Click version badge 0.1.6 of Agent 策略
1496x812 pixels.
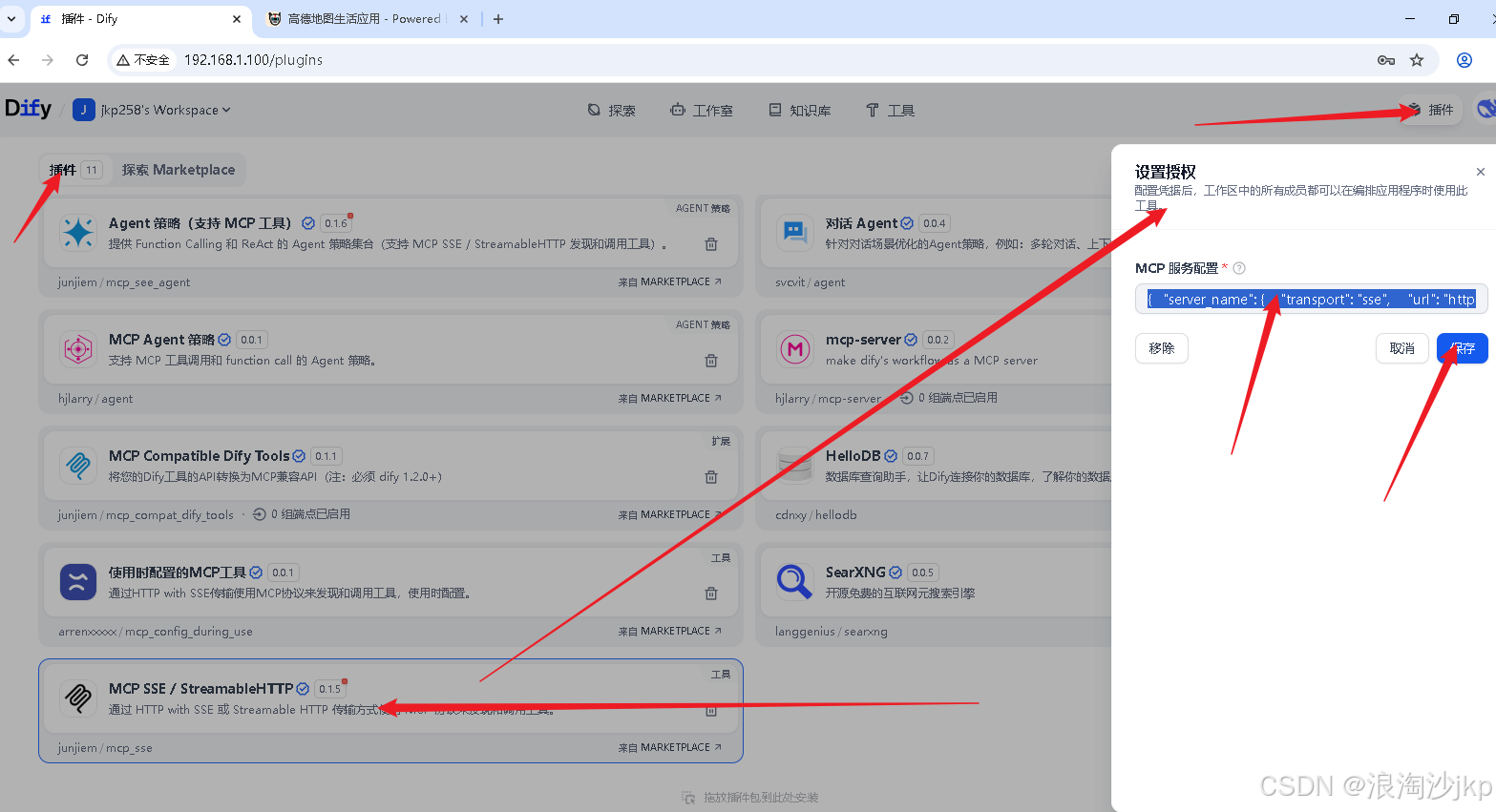pyautogui.click(x=336, y=223)
